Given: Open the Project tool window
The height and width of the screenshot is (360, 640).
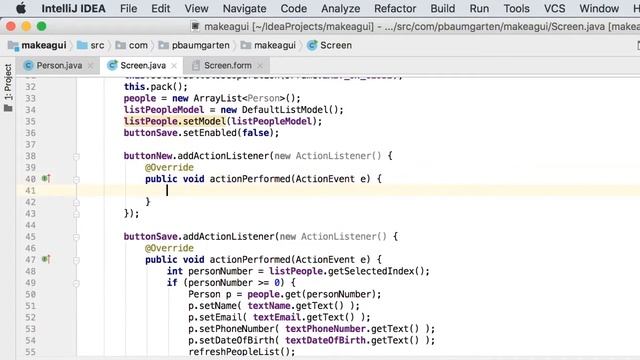Looking at the screenshot, I should (8, 82).
